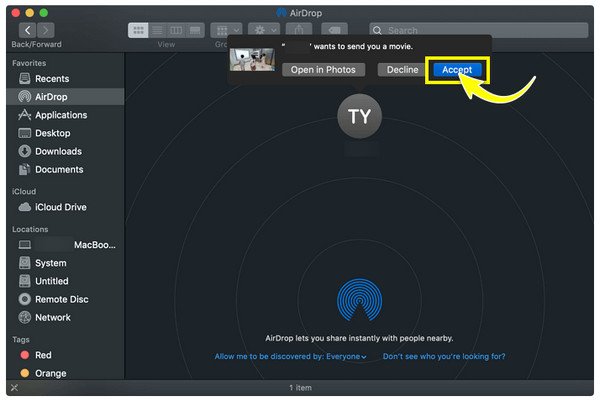Decline the AirDrop transfer
600x402 pixels.
[402, 70]
